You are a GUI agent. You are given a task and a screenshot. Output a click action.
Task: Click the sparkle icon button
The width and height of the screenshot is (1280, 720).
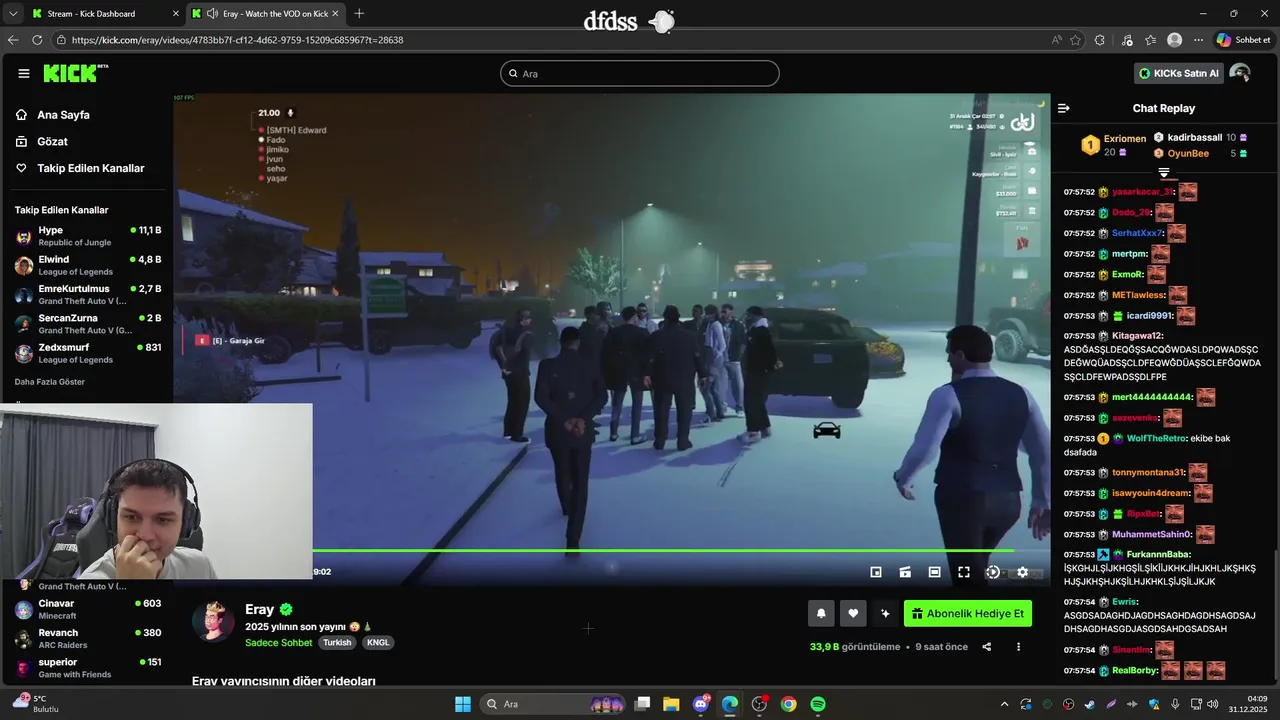click(x=885, y=614)
